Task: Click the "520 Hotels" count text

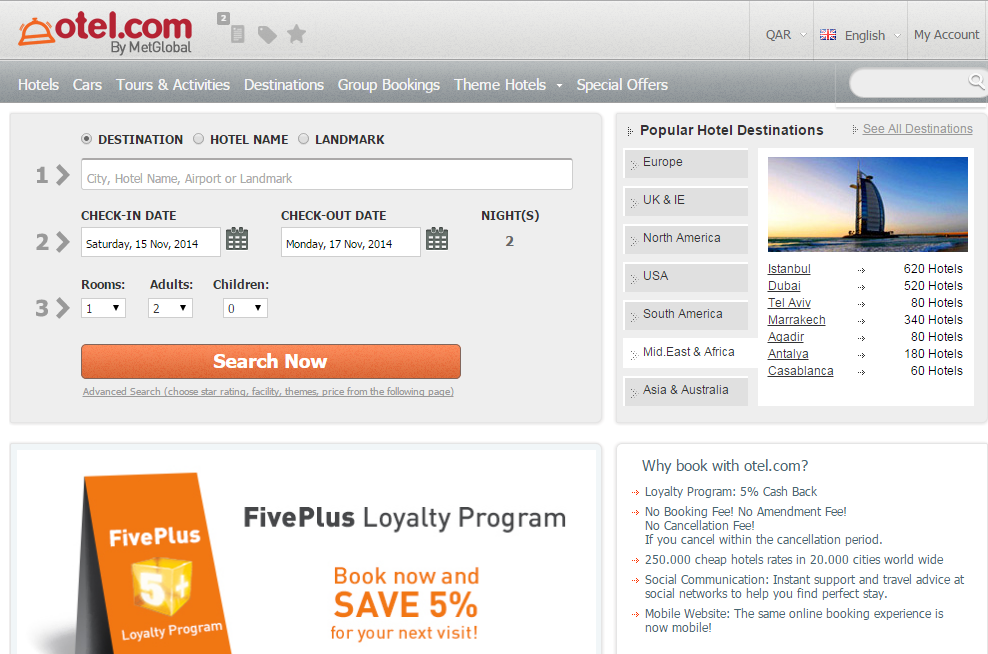Action: point(933,286)
